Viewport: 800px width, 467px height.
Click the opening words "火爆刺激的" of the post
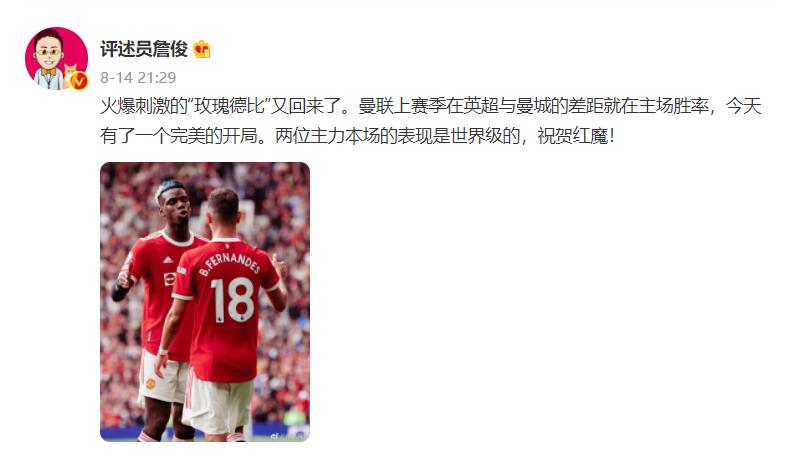click(x=144, y=106)
